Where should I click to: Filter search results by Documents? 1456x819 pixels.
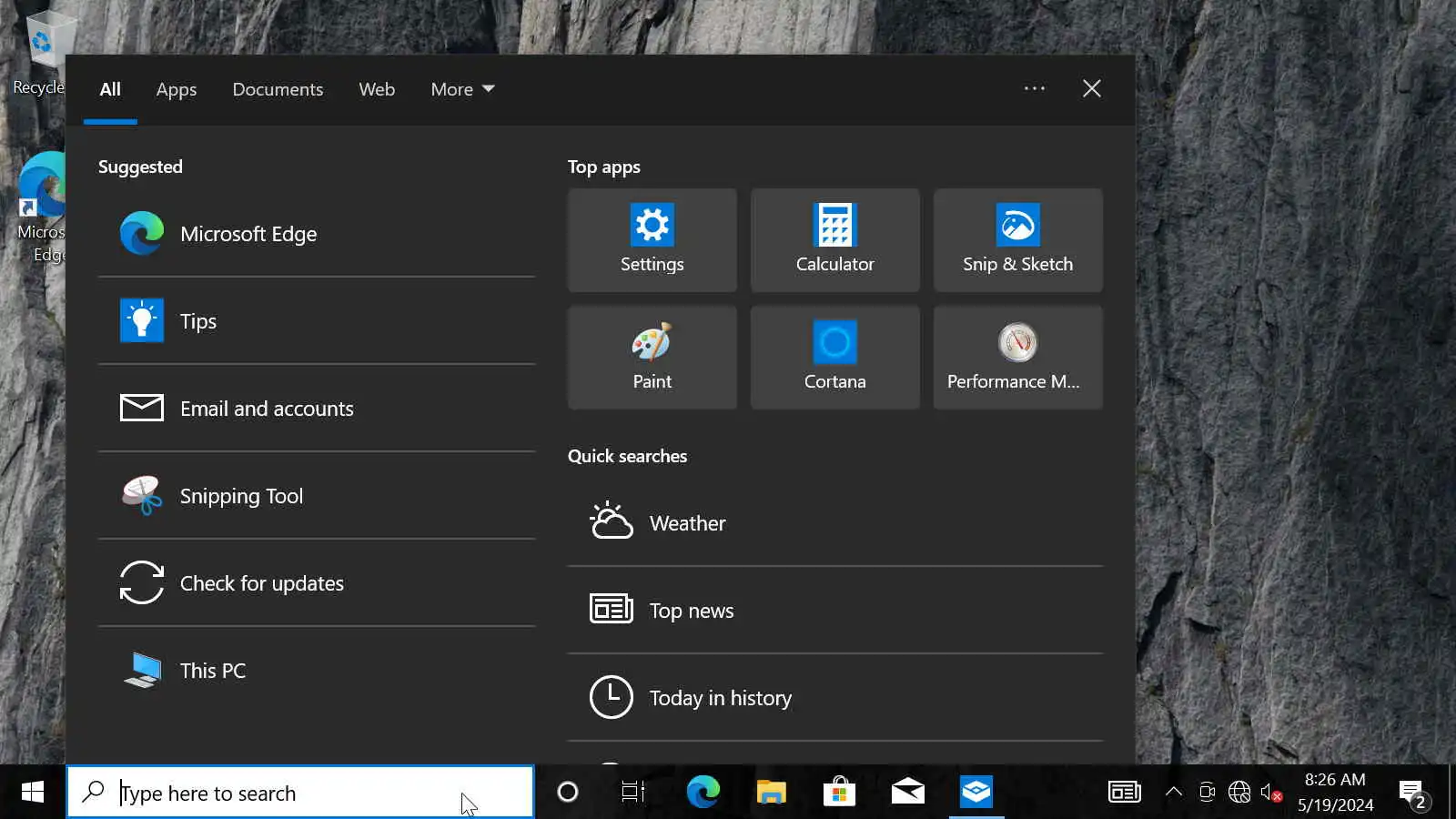tap(278, 89)
